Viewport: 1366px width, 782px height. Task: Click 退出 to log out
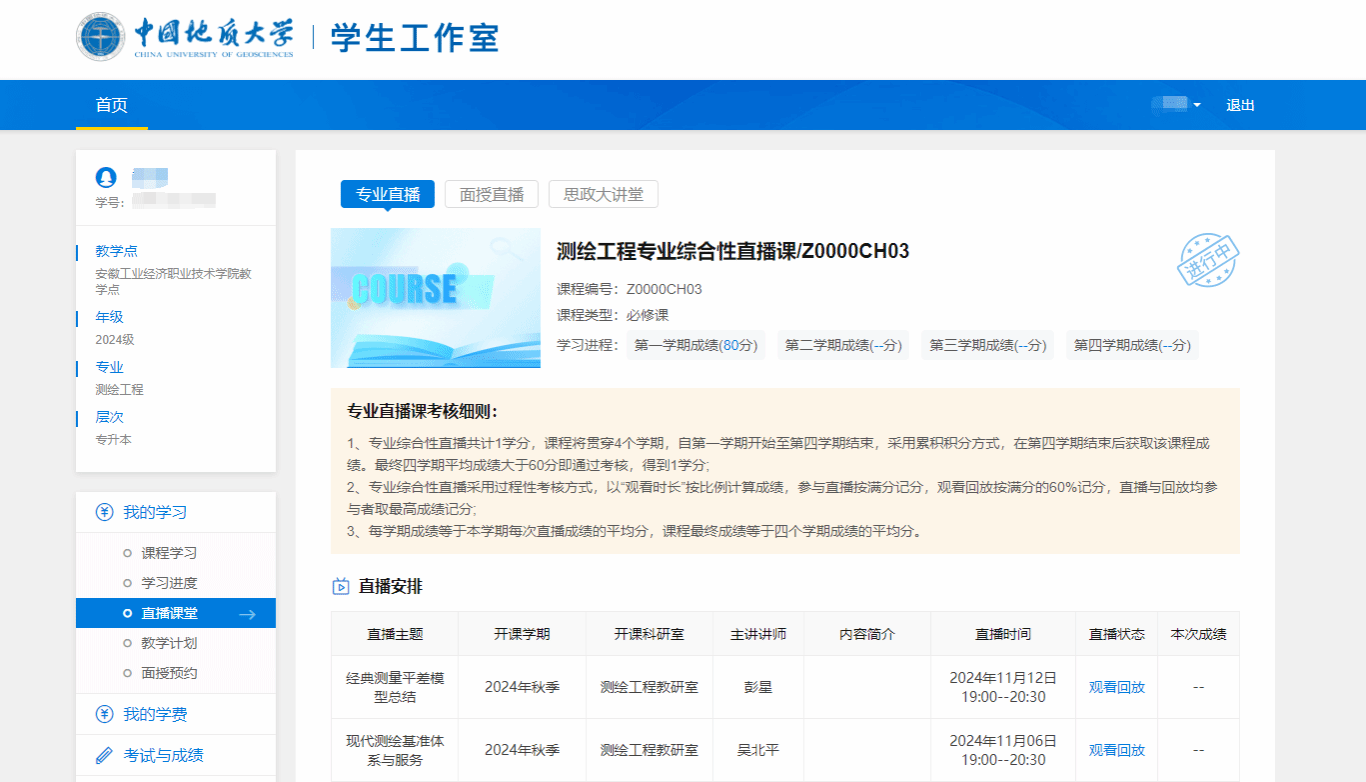coord(1240,105)
